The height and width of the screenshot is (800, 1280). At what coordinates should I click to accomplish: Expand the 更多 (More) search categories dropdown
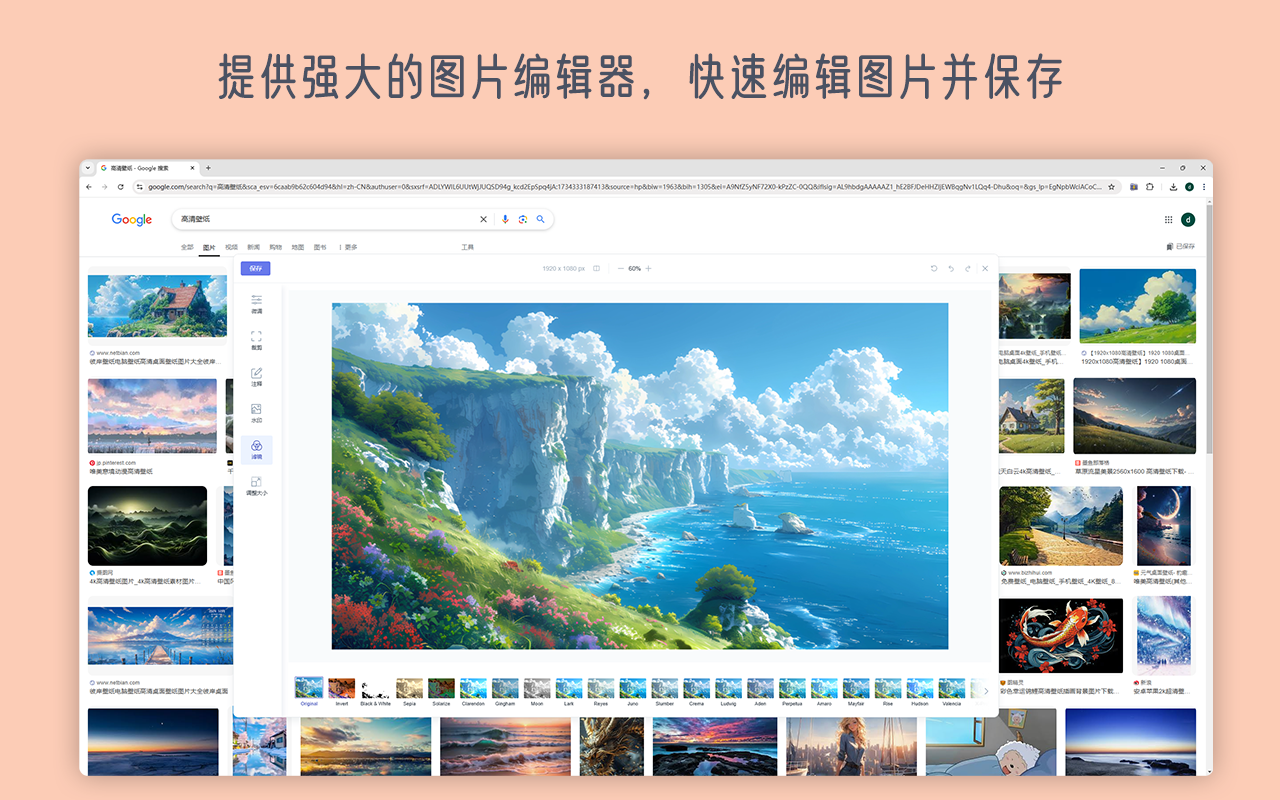click(350, 246)
